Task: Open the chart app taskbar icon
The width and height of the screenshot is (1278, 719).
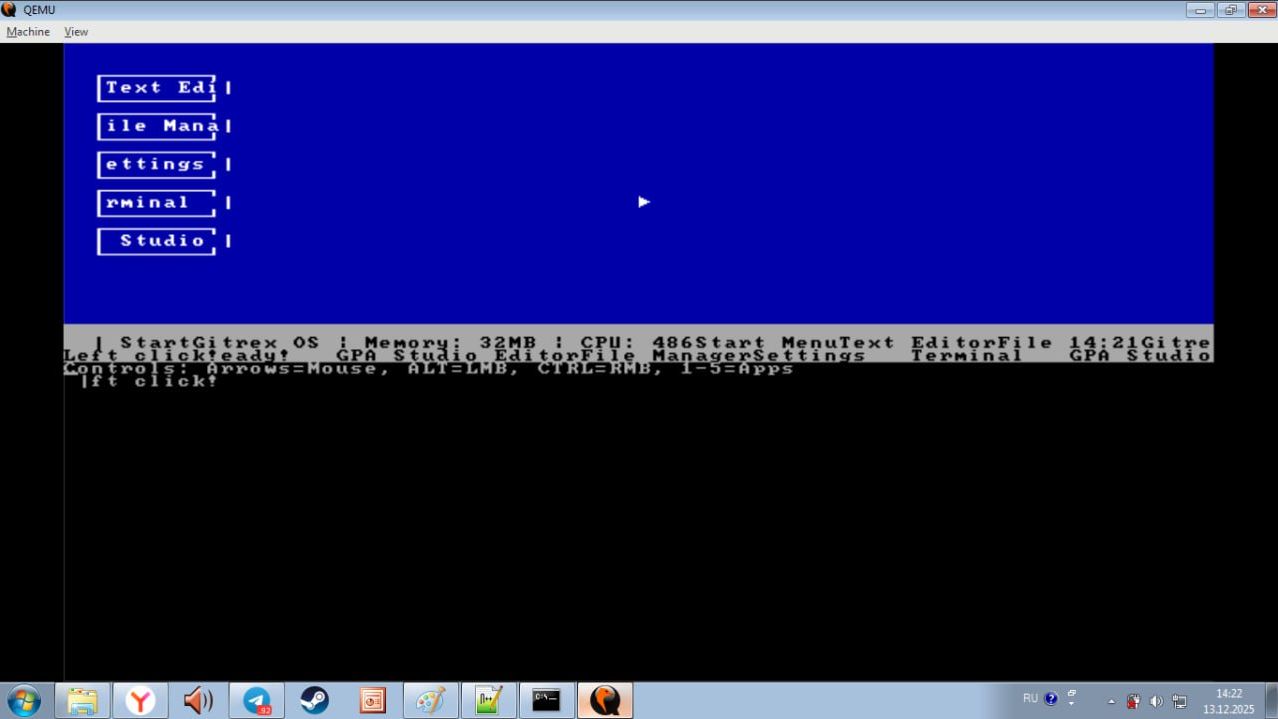Action: (x=488, y=701)
